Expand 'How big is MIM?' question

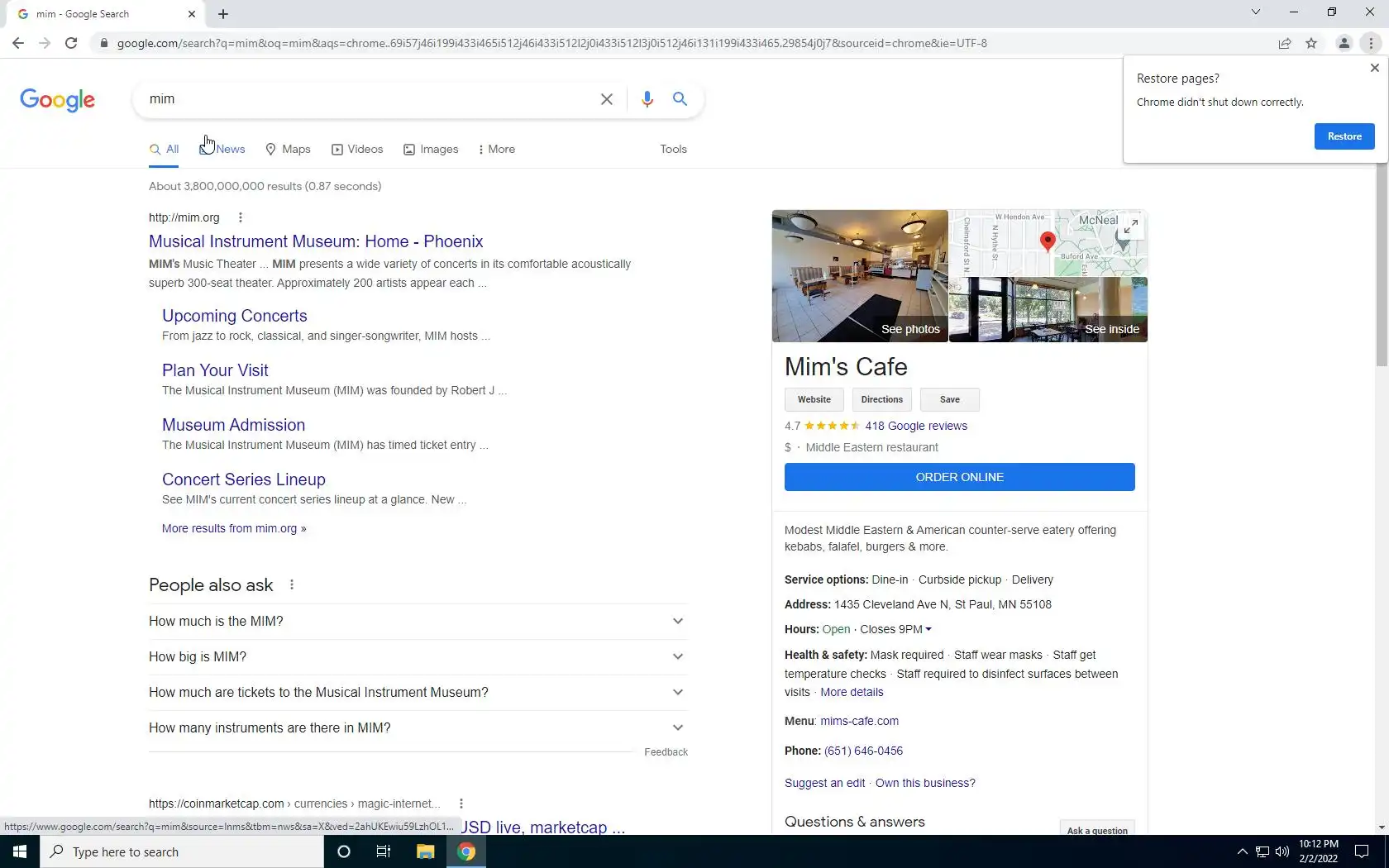click(x=418, y=657)
